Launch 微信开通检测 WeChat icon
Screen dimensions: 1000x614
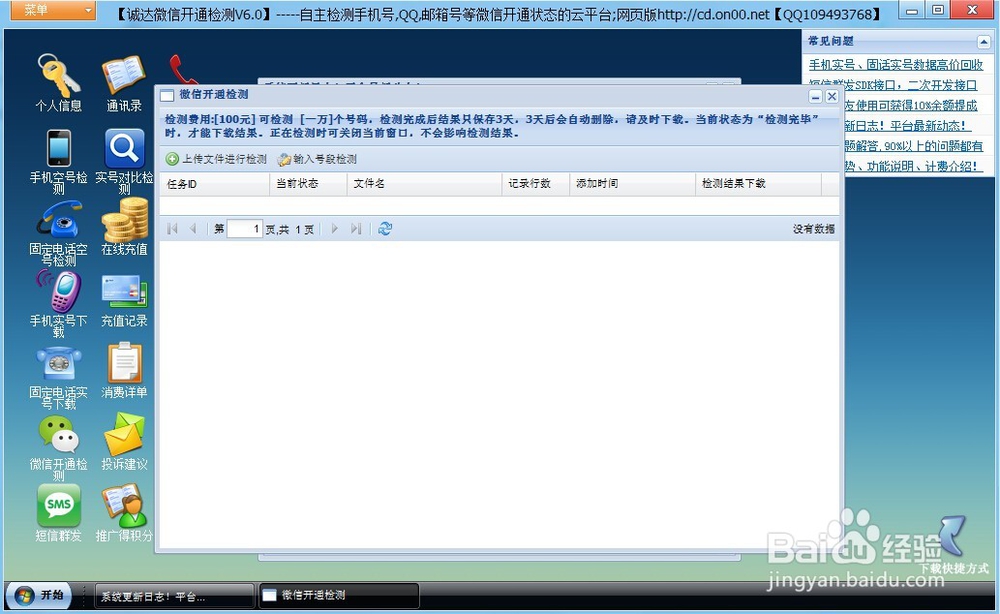pyautogui.click(x=59, y=435)
